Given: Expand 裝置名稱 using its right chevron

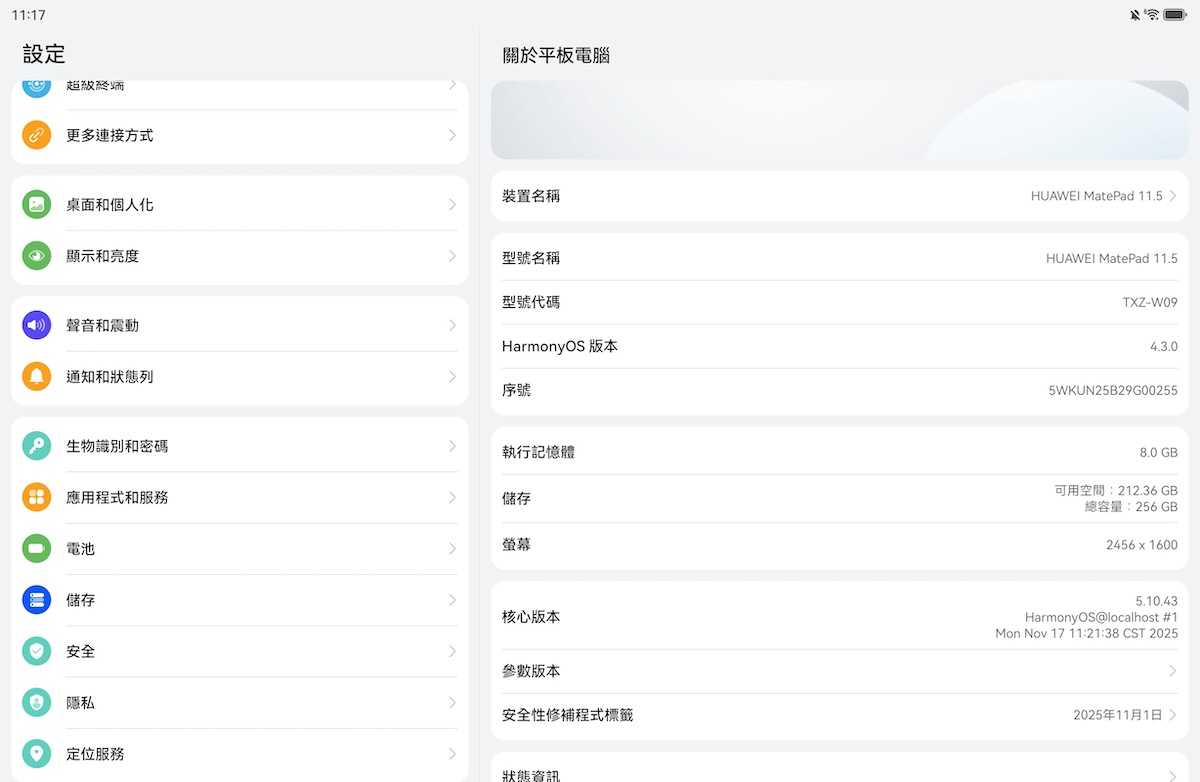Looking at the screenshot, I should tap(1172, 196).
